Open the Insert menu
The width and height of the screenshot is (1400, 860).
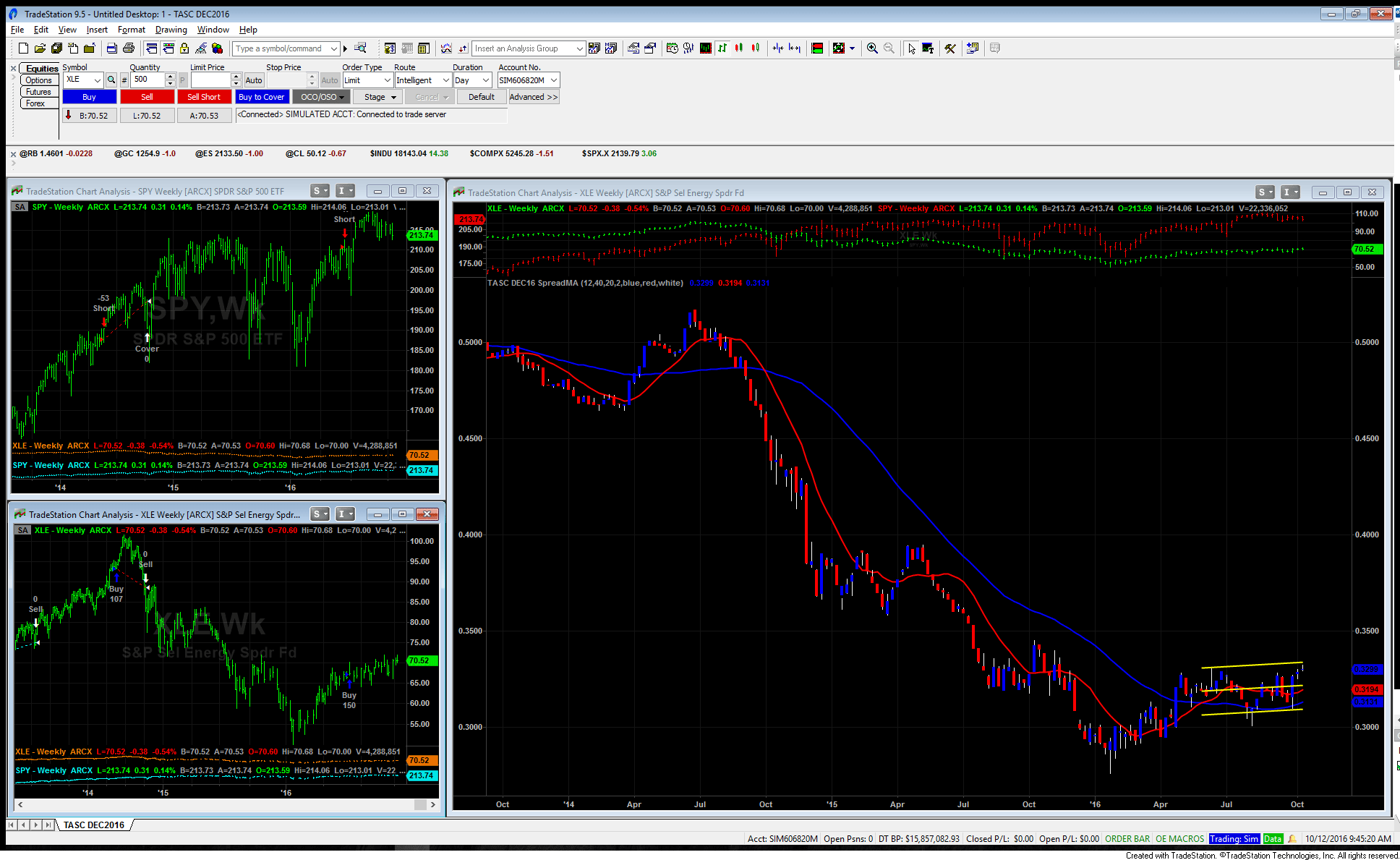(97, 30)
